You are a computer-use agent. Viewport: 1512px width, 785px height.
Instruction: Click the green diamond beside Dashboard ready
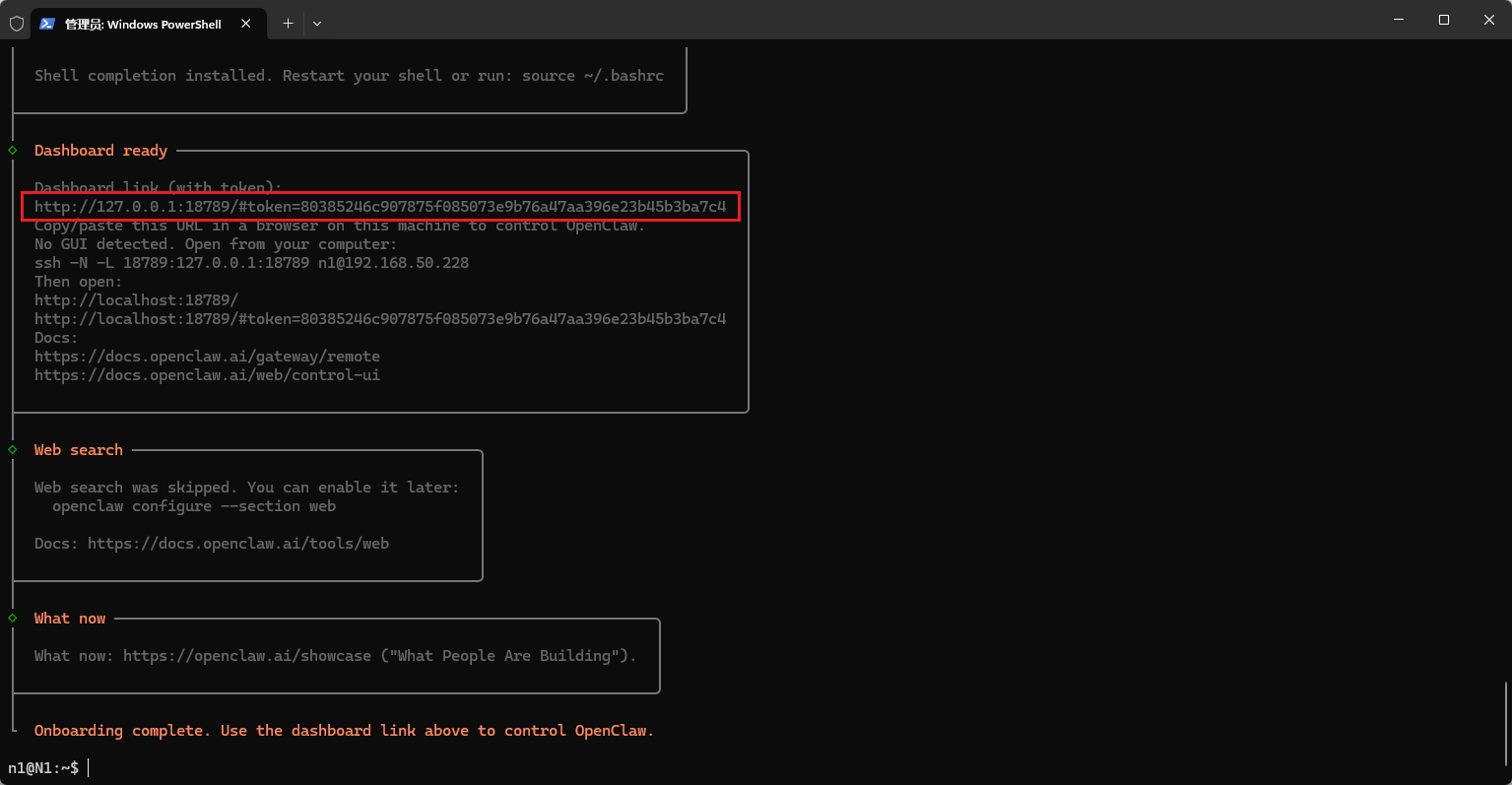13,151
